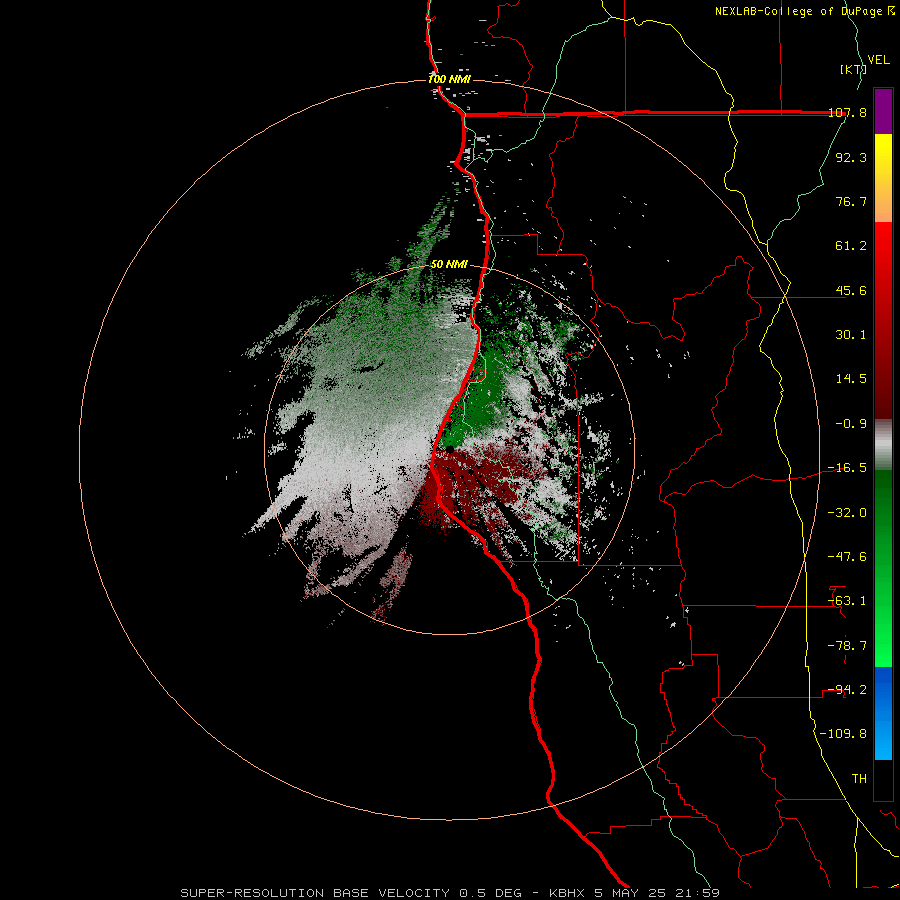This screenshot has width=900, height=900.
Task: Click the 61.2 velocity scale value
Action: 851,246
